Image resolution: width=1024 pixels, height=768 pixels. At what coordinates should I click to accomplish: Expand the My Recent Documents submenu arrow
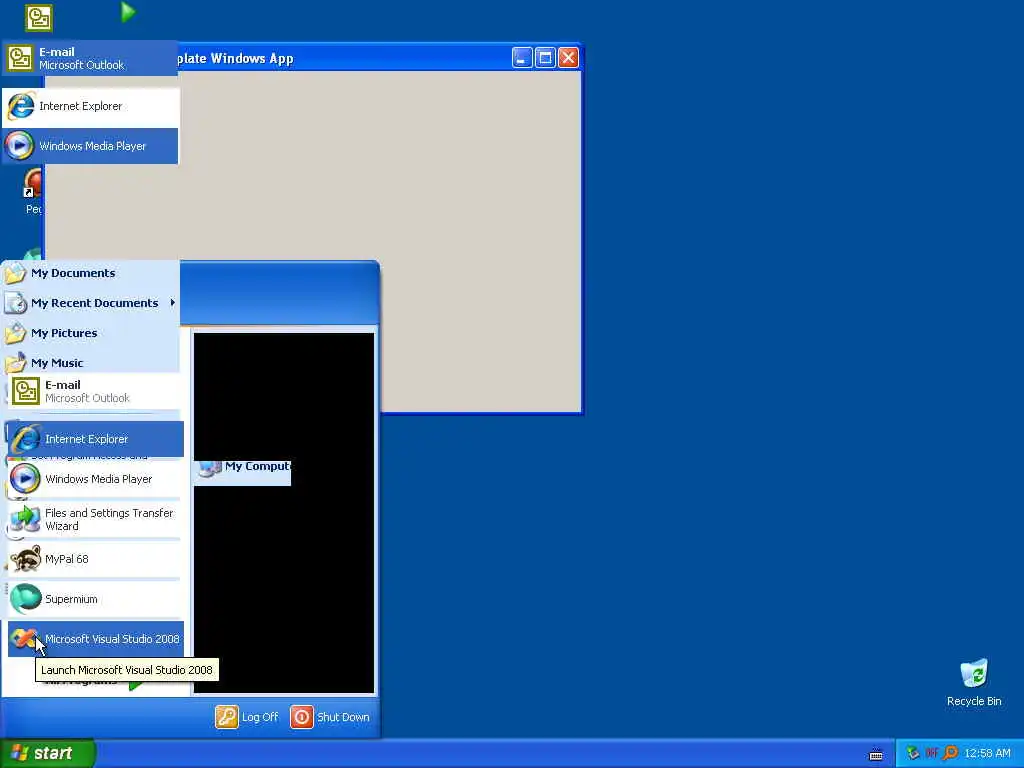(x=172, y=302)
